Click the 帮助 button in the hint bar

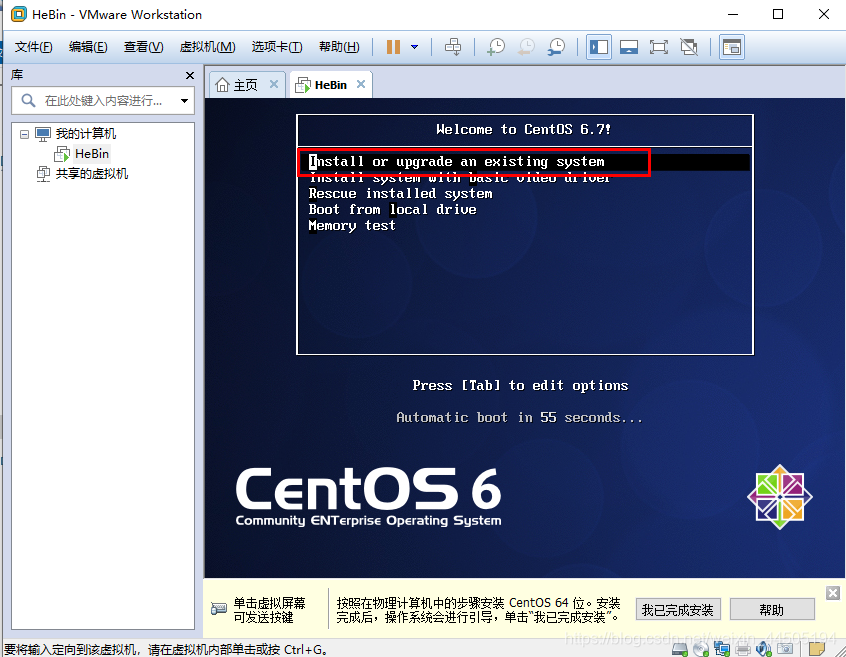pyautogui.click(x=772, y=610)
